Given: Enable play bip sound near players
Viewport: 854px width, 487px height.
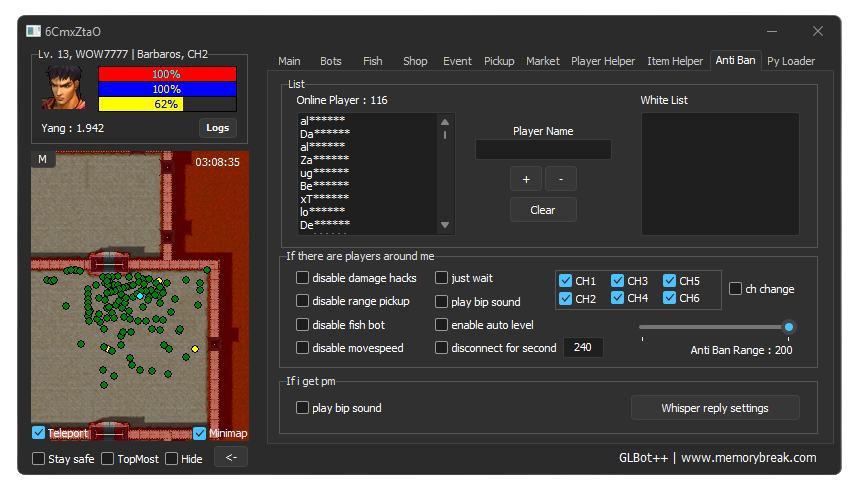Looking at the screenshot, I should (441, 301).
